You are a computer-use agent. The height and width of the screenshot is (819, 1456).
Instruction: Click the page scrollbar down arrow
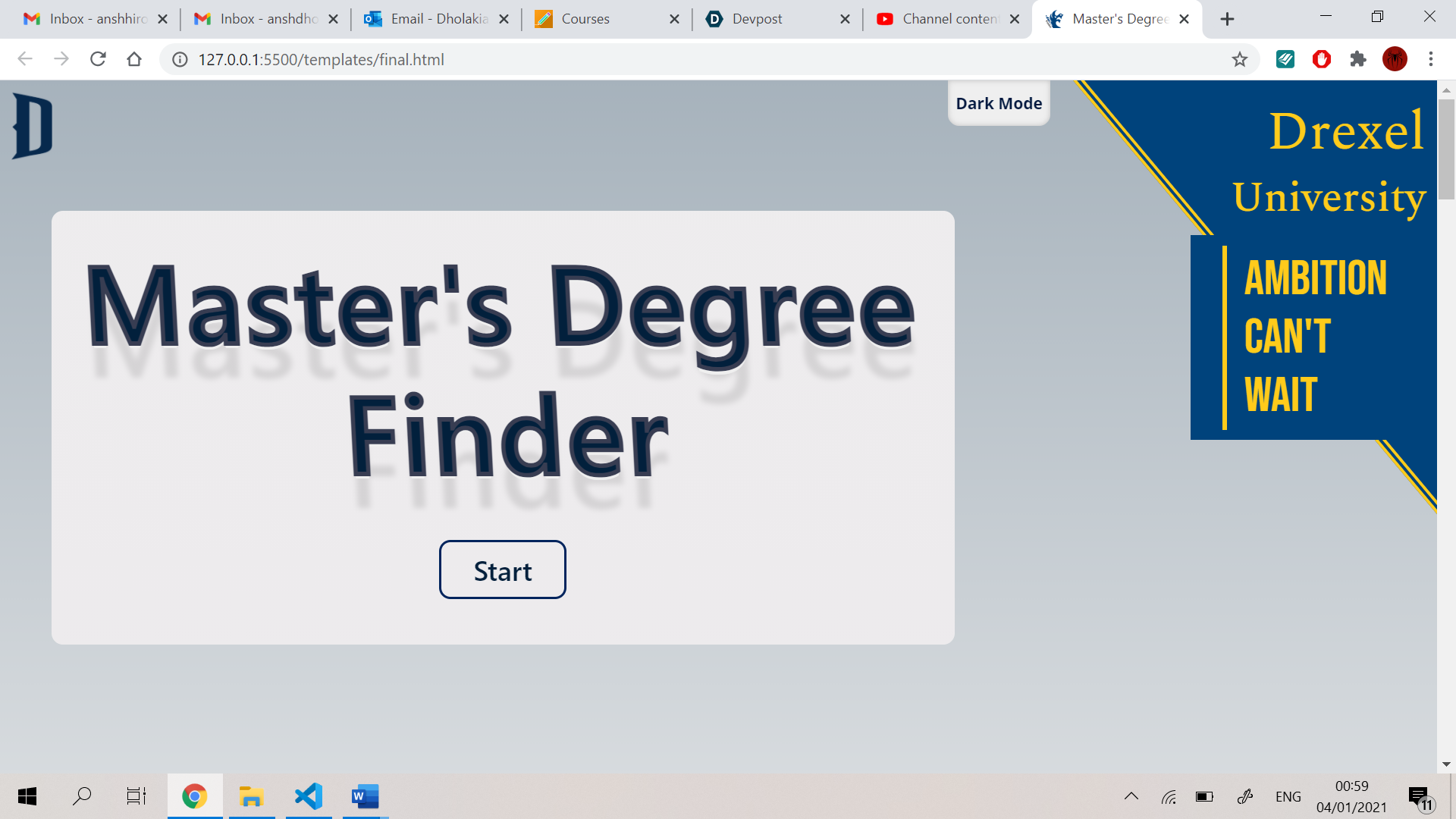1446,764
